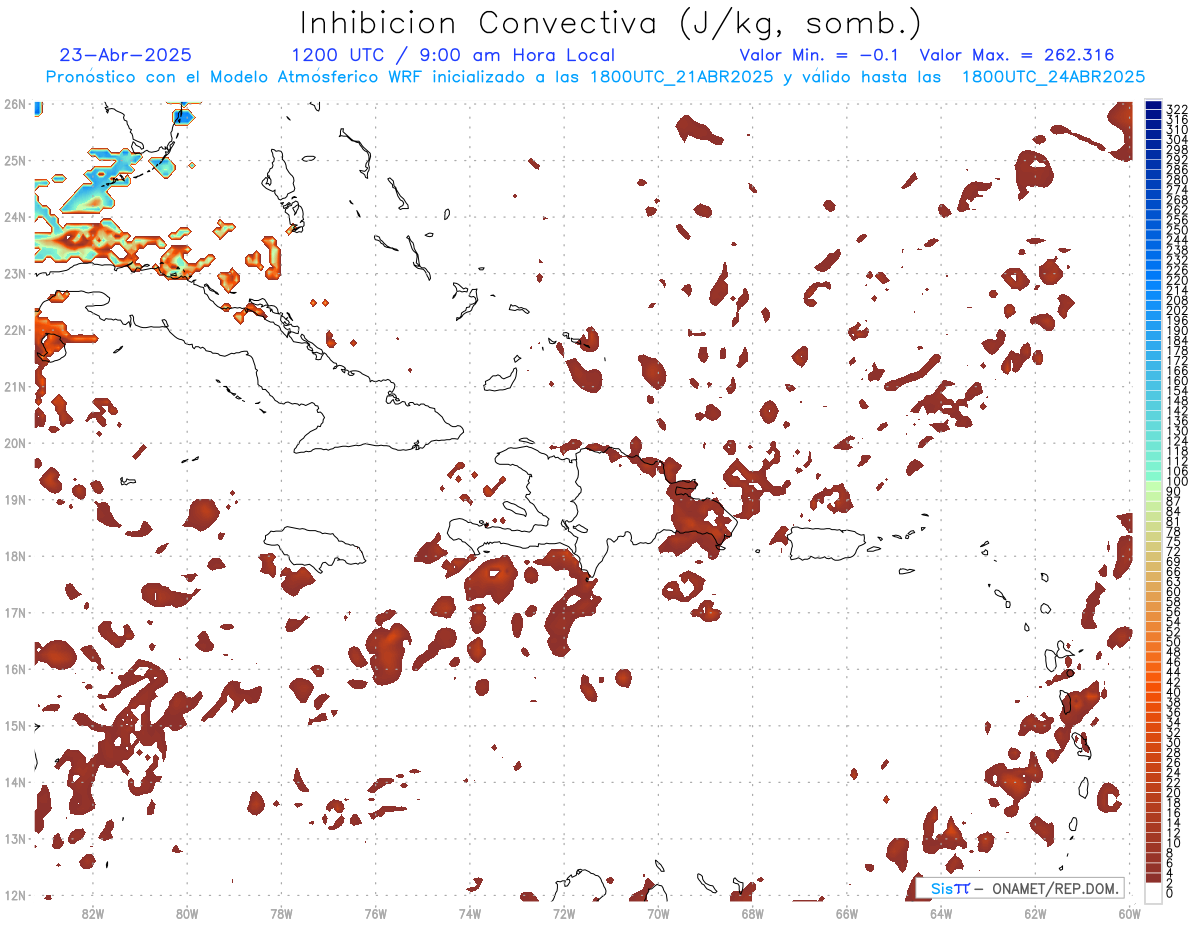Click the 'Valor Max. = 262.316' readout
The width and height of the screenshot is (1200, 927).
coord(1017,56)
